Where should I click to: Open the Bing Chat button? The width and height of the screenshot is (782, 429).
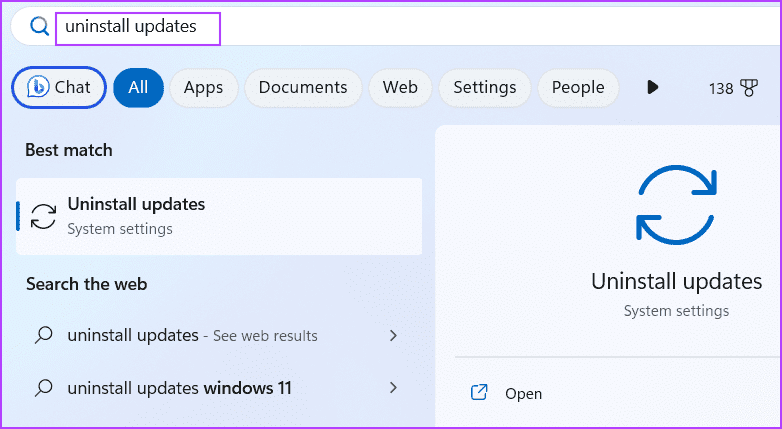coord(59,87)
